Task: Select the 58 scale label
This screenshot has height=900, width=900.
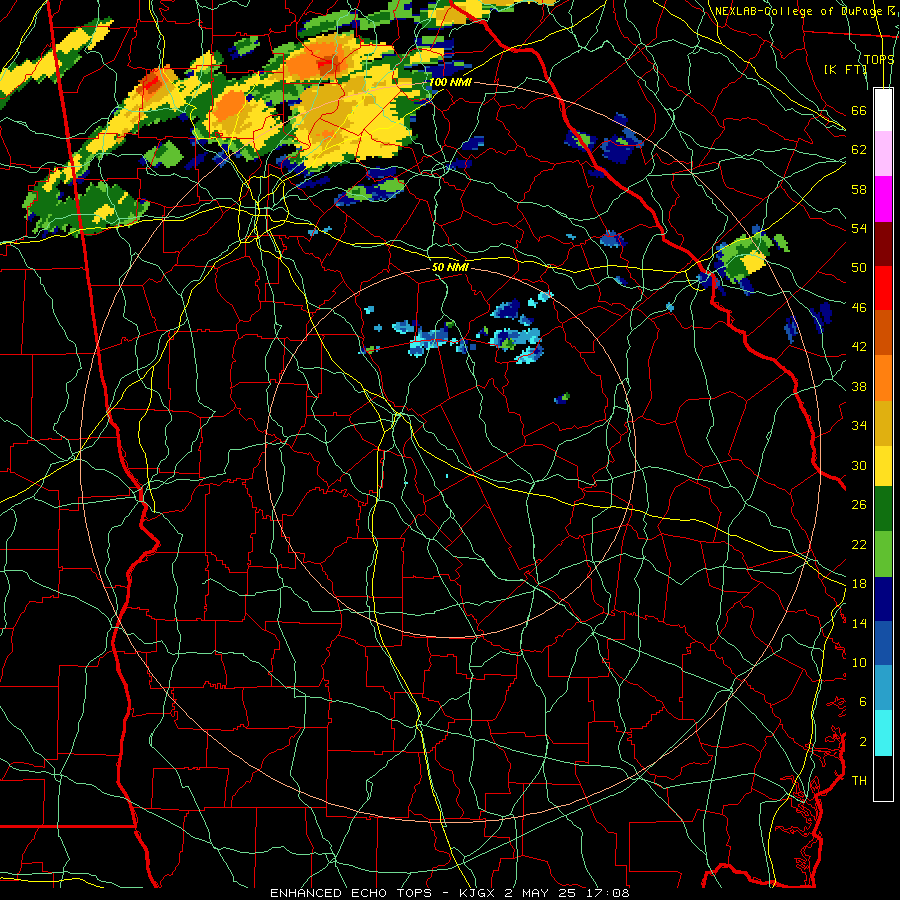Action: pyautogui.click(x=859, y=189)
